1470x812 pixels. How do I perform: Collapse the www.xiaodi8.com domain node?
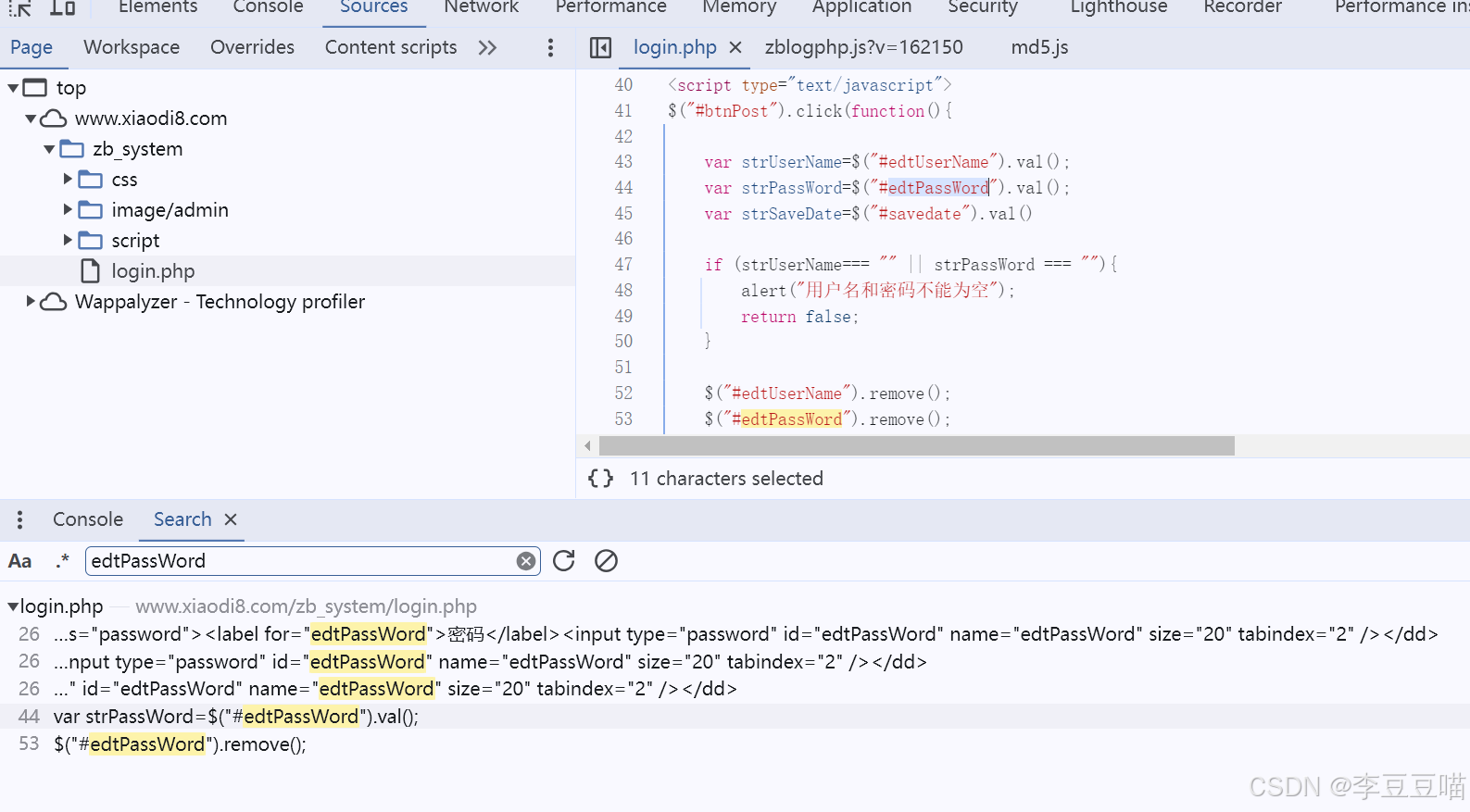click(x=31, y=119)
